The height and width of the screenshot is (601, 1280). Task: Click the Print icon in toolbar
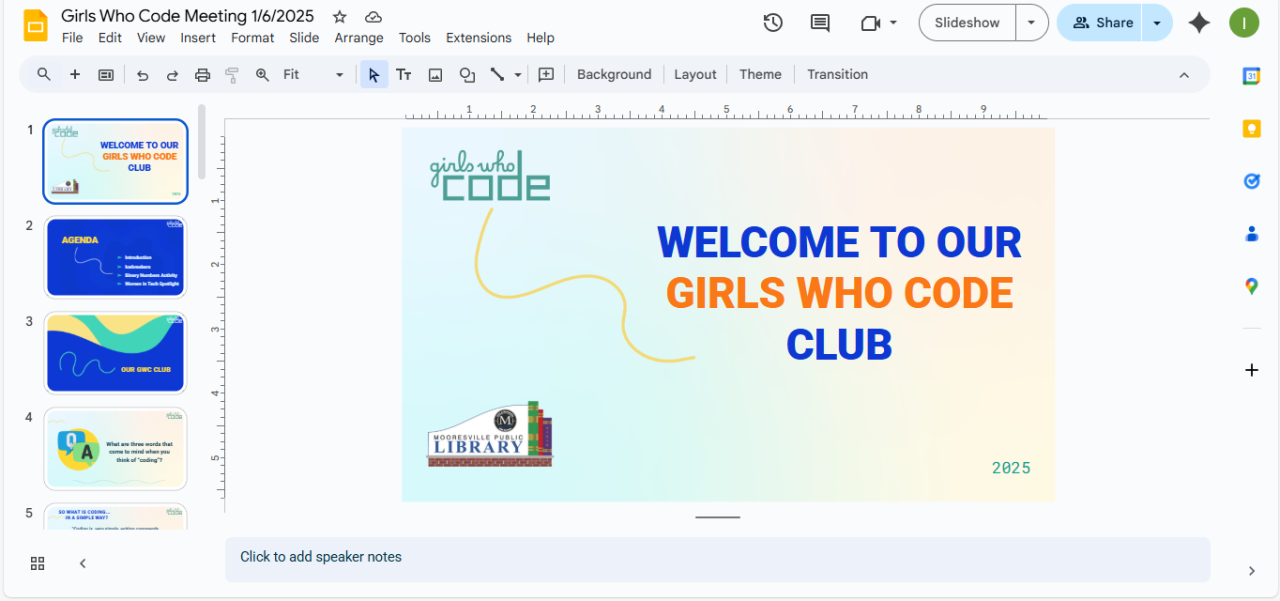202,75
